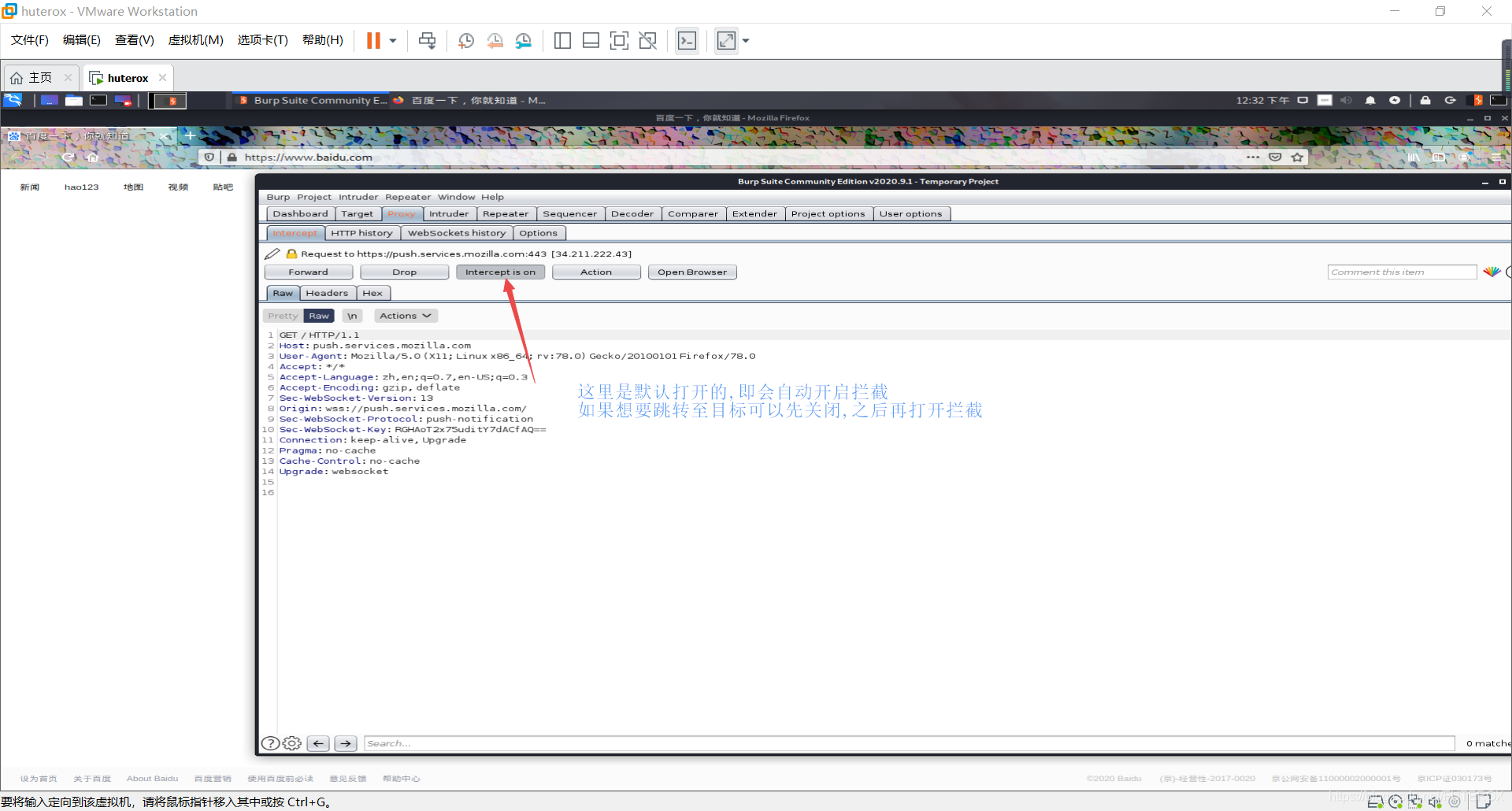Toggle the Intercept is on button
The image size is (1512, 811).
(500, 272)
